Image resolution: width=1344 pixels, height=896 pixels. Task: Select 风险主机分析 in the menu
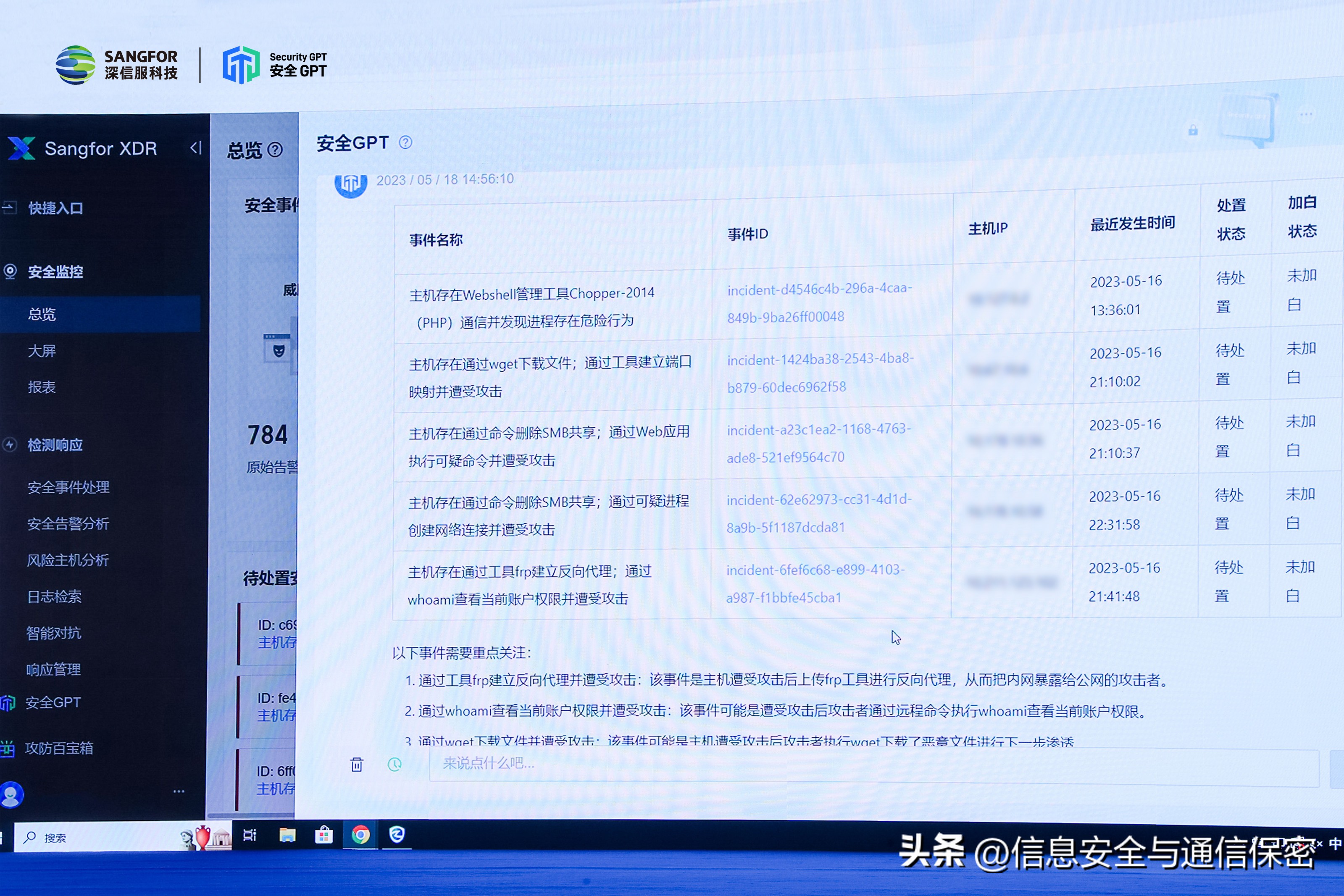67,560
